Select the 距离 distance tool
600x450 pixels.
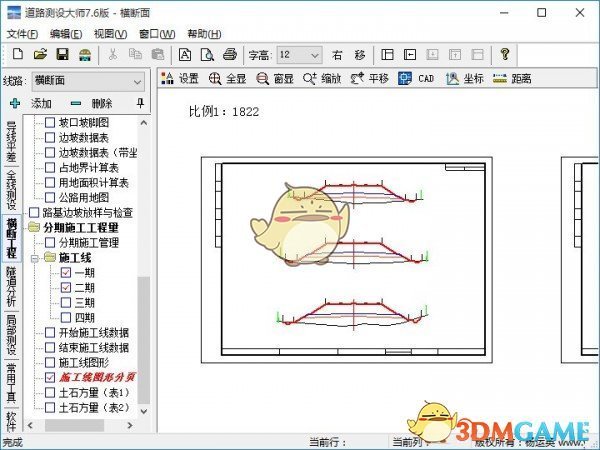tap(512, 78)
